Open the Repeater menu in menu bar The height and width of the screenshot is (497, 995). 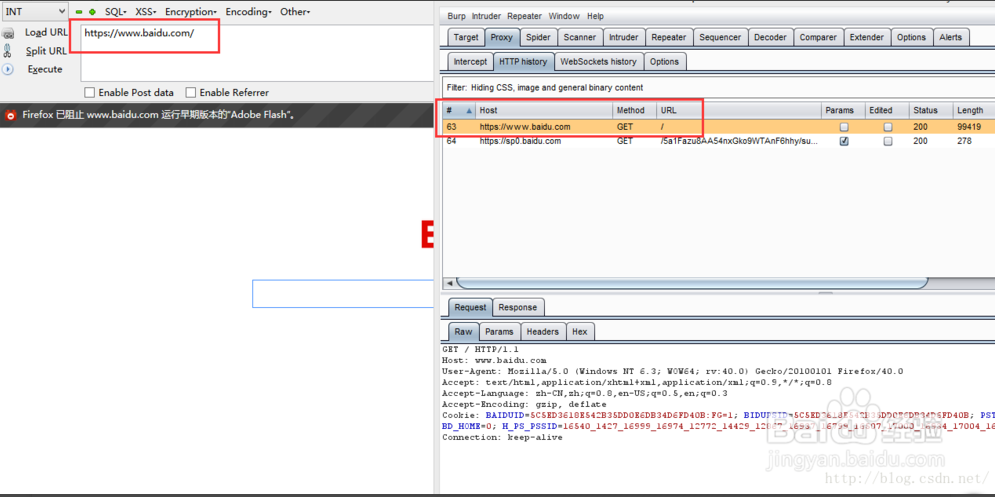point(525,16)
